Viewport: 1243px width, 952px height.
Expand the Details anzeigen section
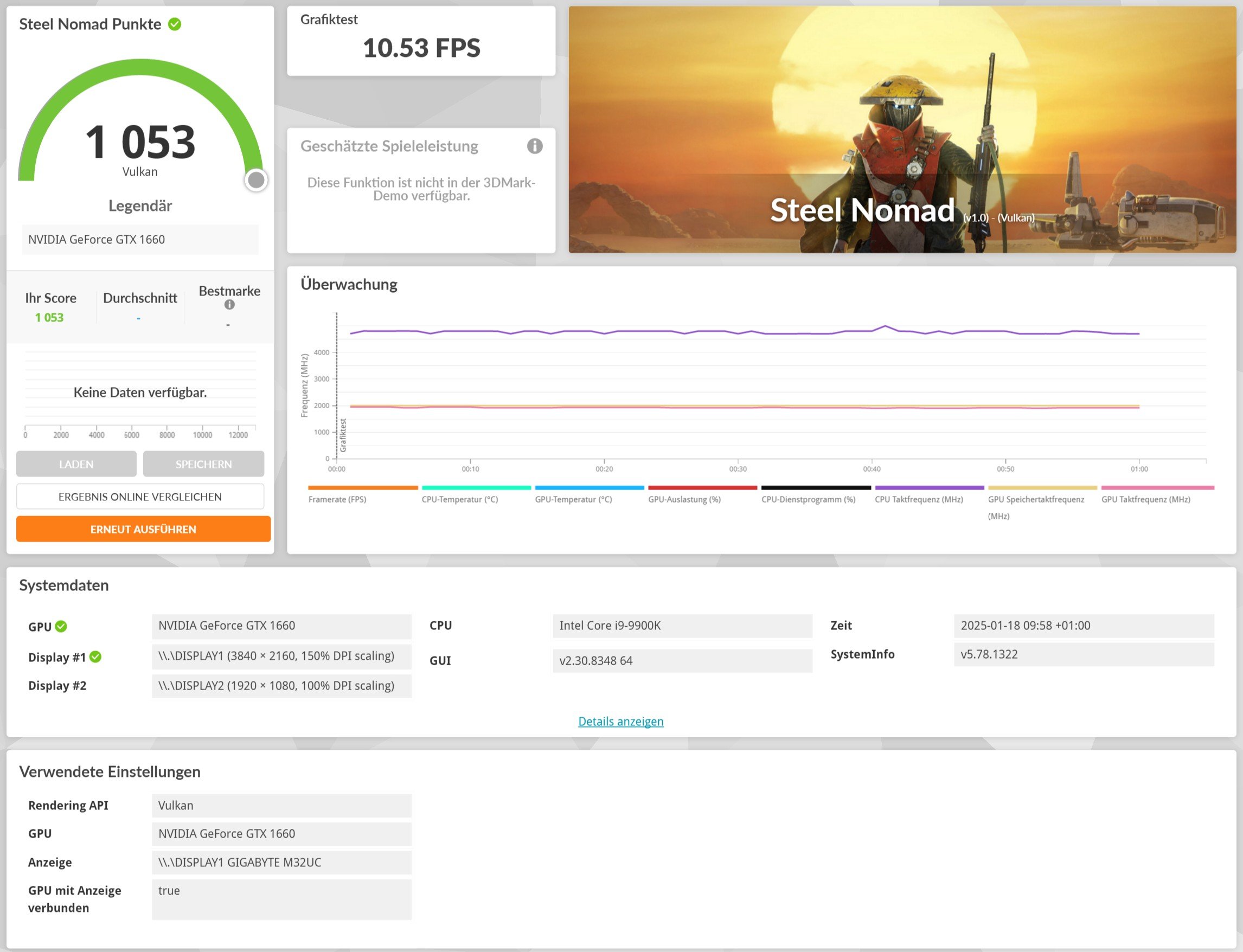coord(620,721)
